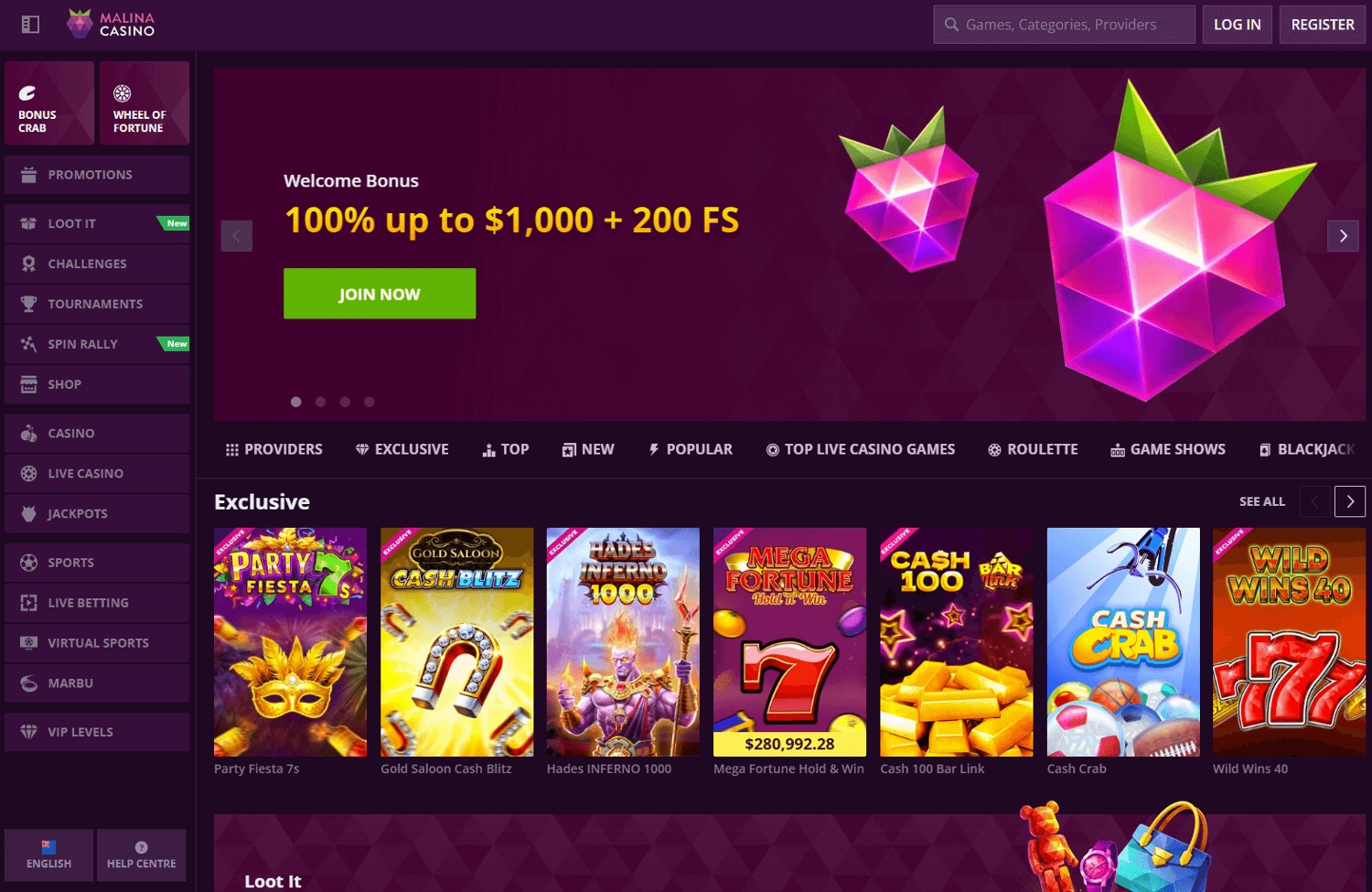Advance the banner with the right arrow
Image resolution: width=1372 pixels, height=892 pixels.
[x=1343, y=236]
